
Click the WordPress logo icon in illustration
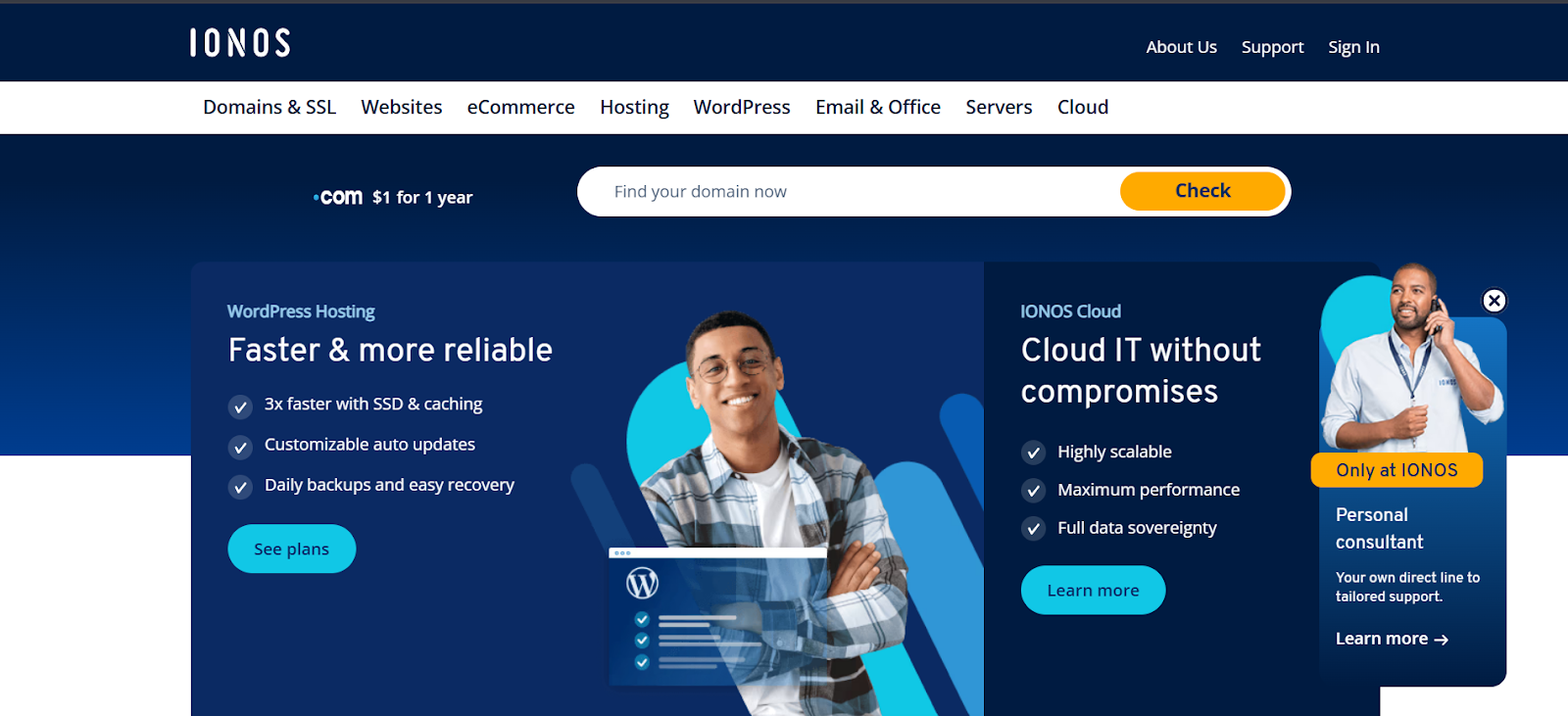642,584
